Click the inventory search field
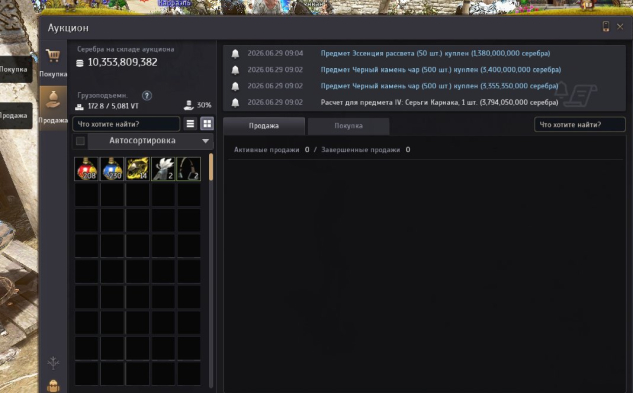633x393 pixels. pyautogui.click(x=126, y=124)
